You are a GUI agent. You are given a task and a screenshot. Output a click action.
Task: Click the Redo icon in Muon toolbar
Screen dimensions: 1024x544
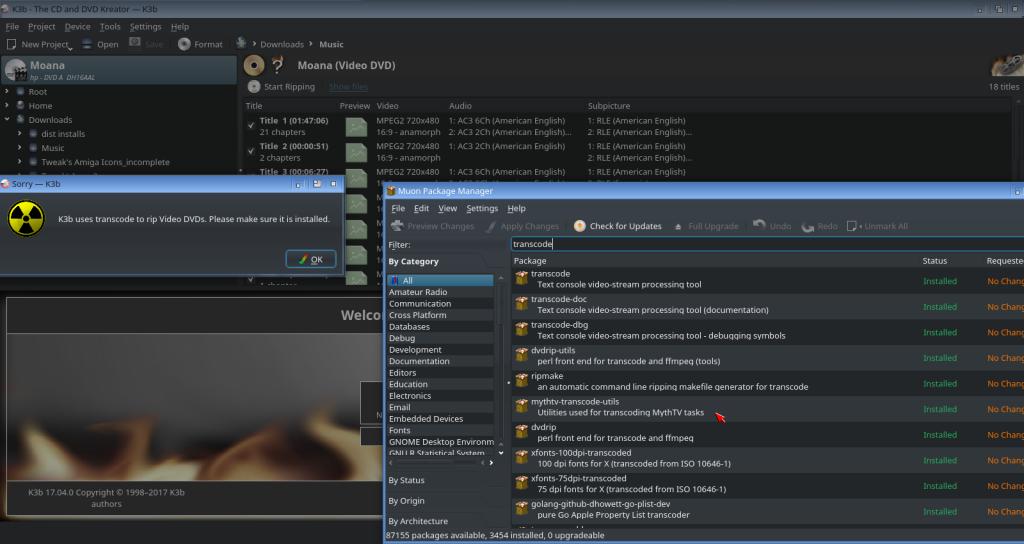click(808, 226)
